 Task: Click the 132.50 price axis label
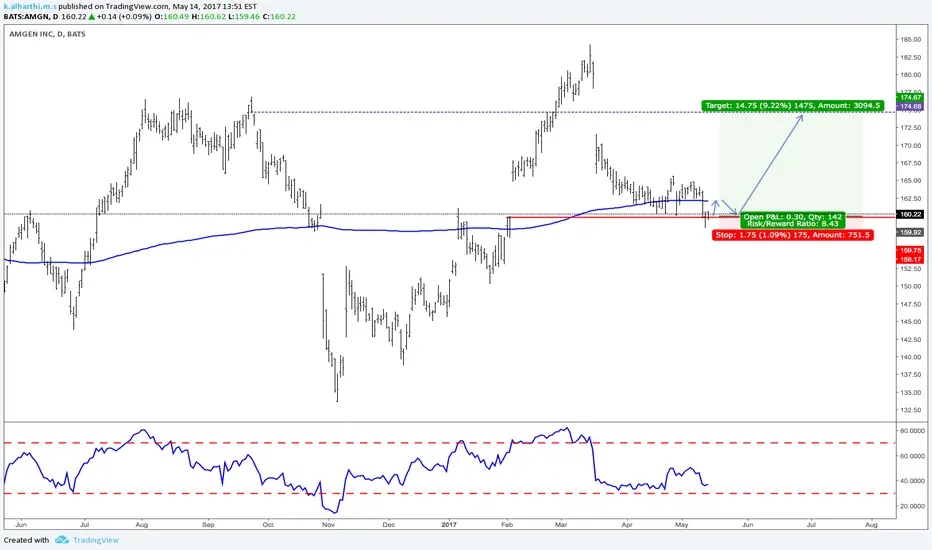click(911, 410)
